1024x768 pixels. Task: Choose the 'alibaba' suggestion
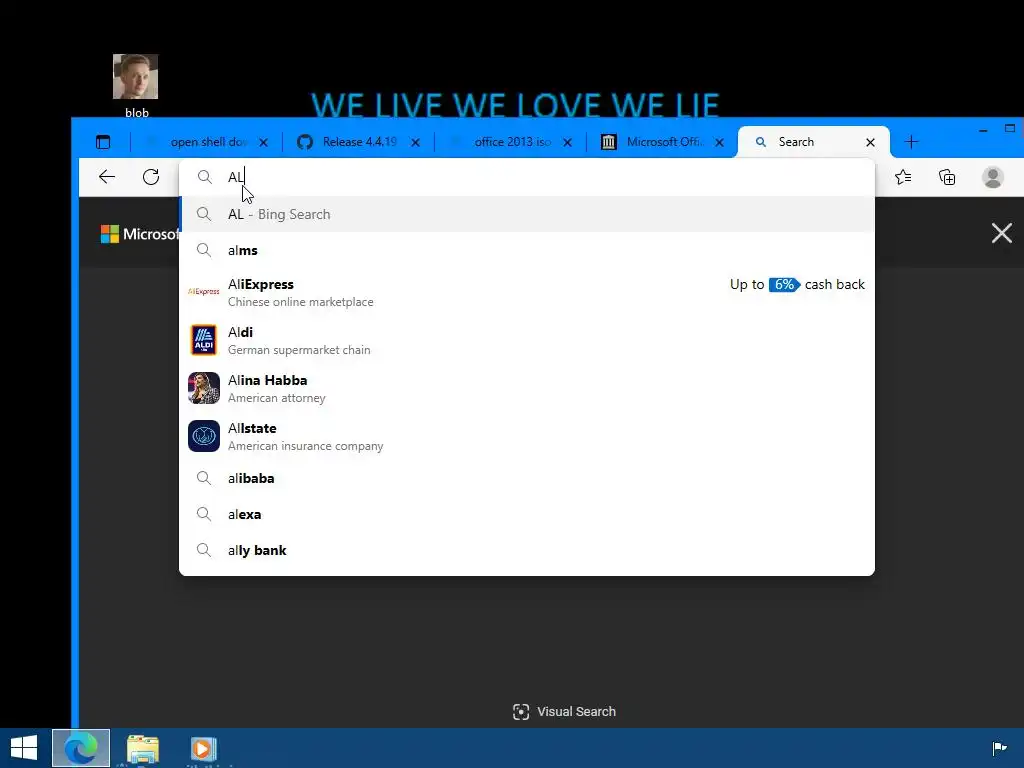tap(526, 478)
